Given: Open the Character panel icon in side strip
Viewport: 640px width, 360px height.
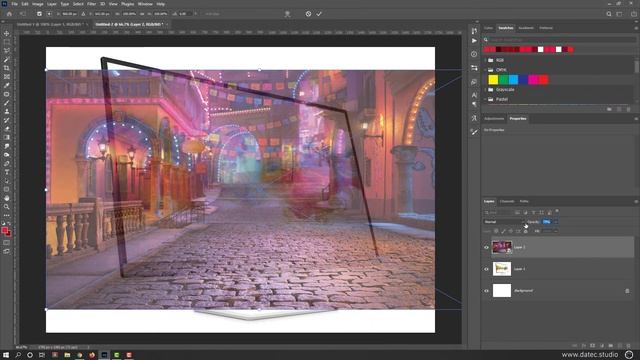Looking at the screenshot, I should pyautogui.click(x=474, y=95).
